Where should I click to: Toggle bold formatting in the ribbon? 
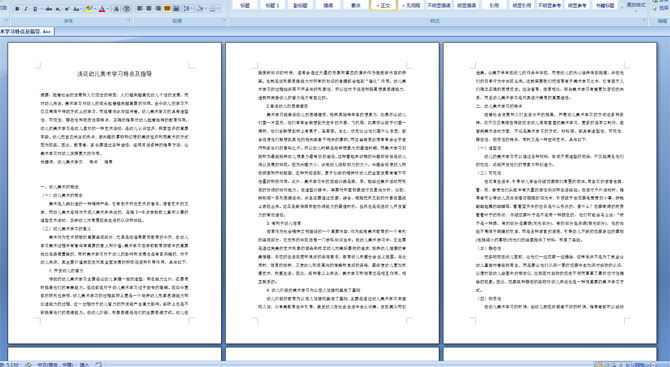(x=17, y=9)
